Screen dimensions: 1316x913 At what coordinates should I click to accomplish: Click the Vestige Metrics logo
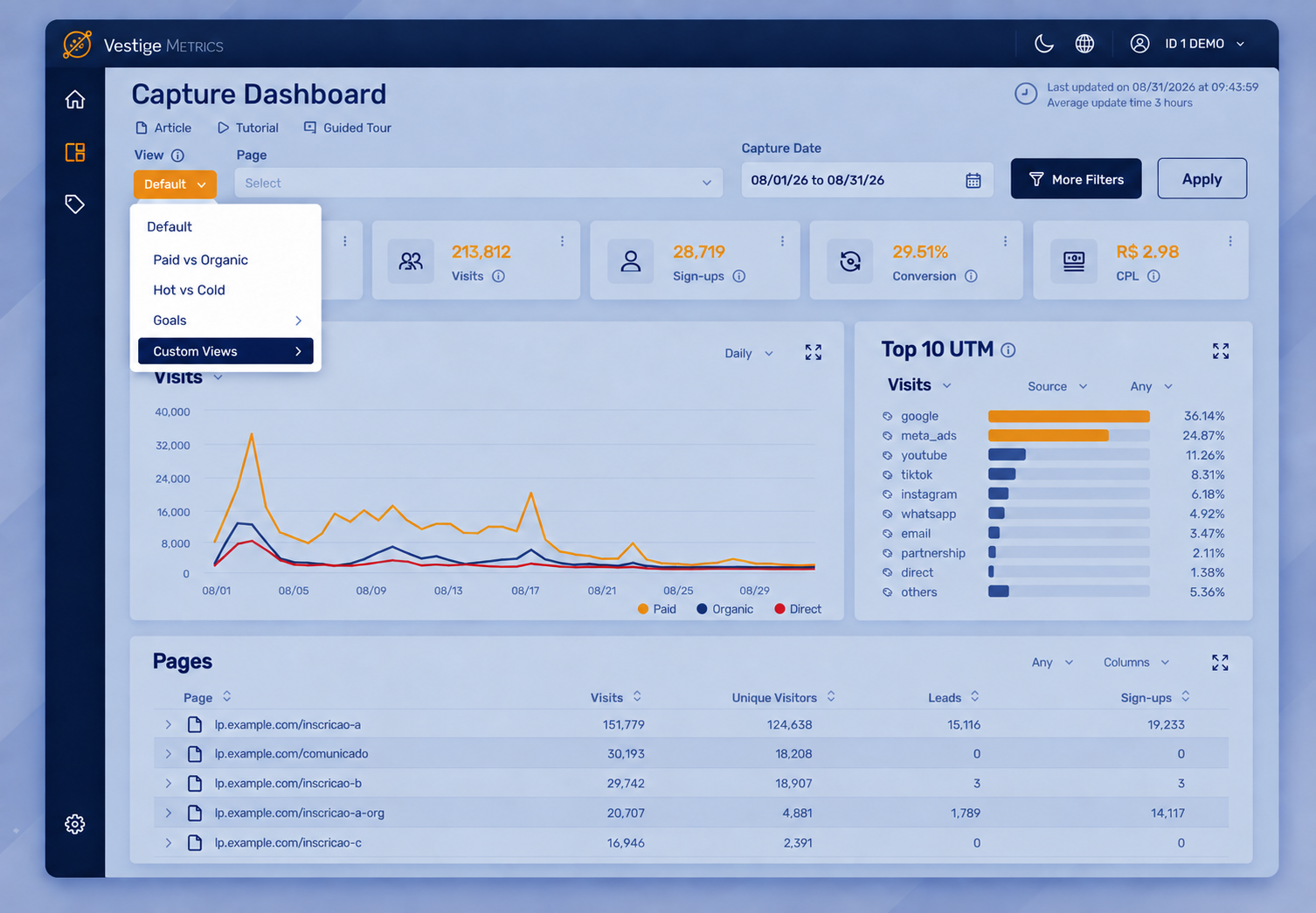click(143, 45)
